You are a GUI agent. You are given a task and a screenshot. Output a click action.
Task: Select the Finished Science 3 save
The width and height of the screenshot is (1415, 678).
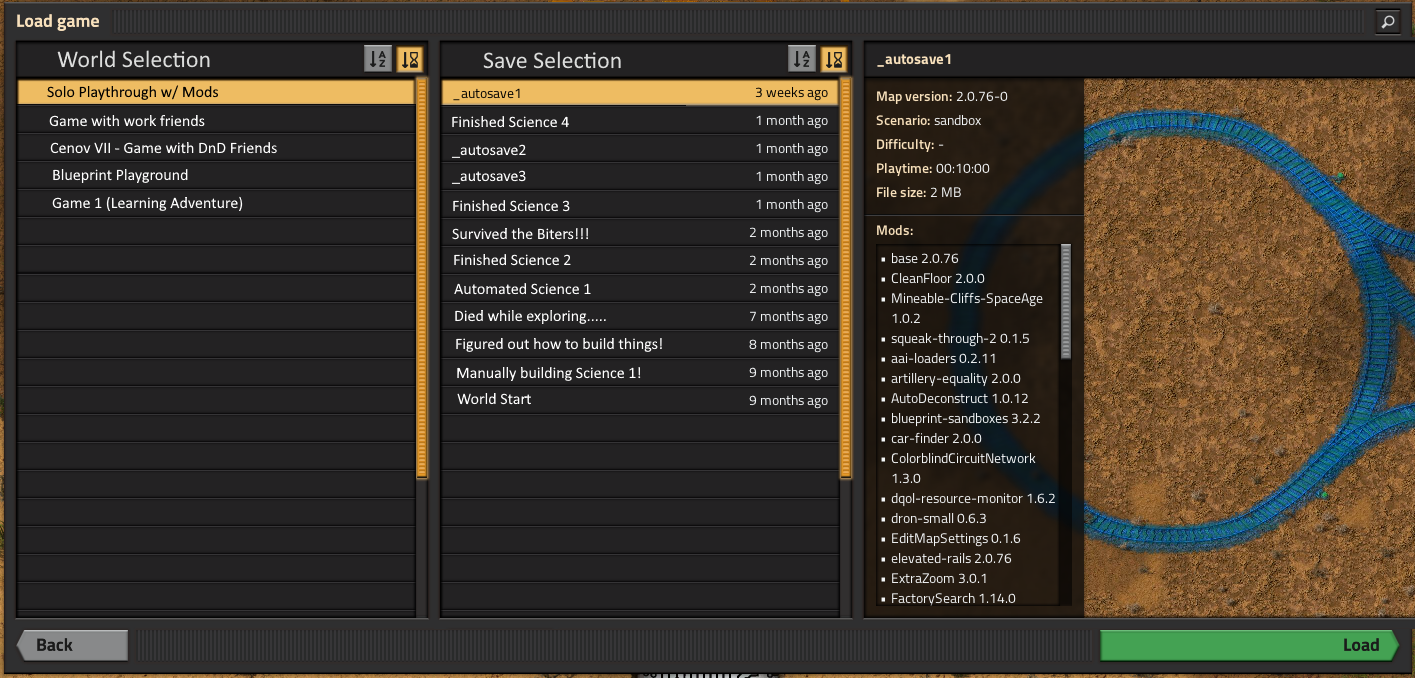coord(640,205)
